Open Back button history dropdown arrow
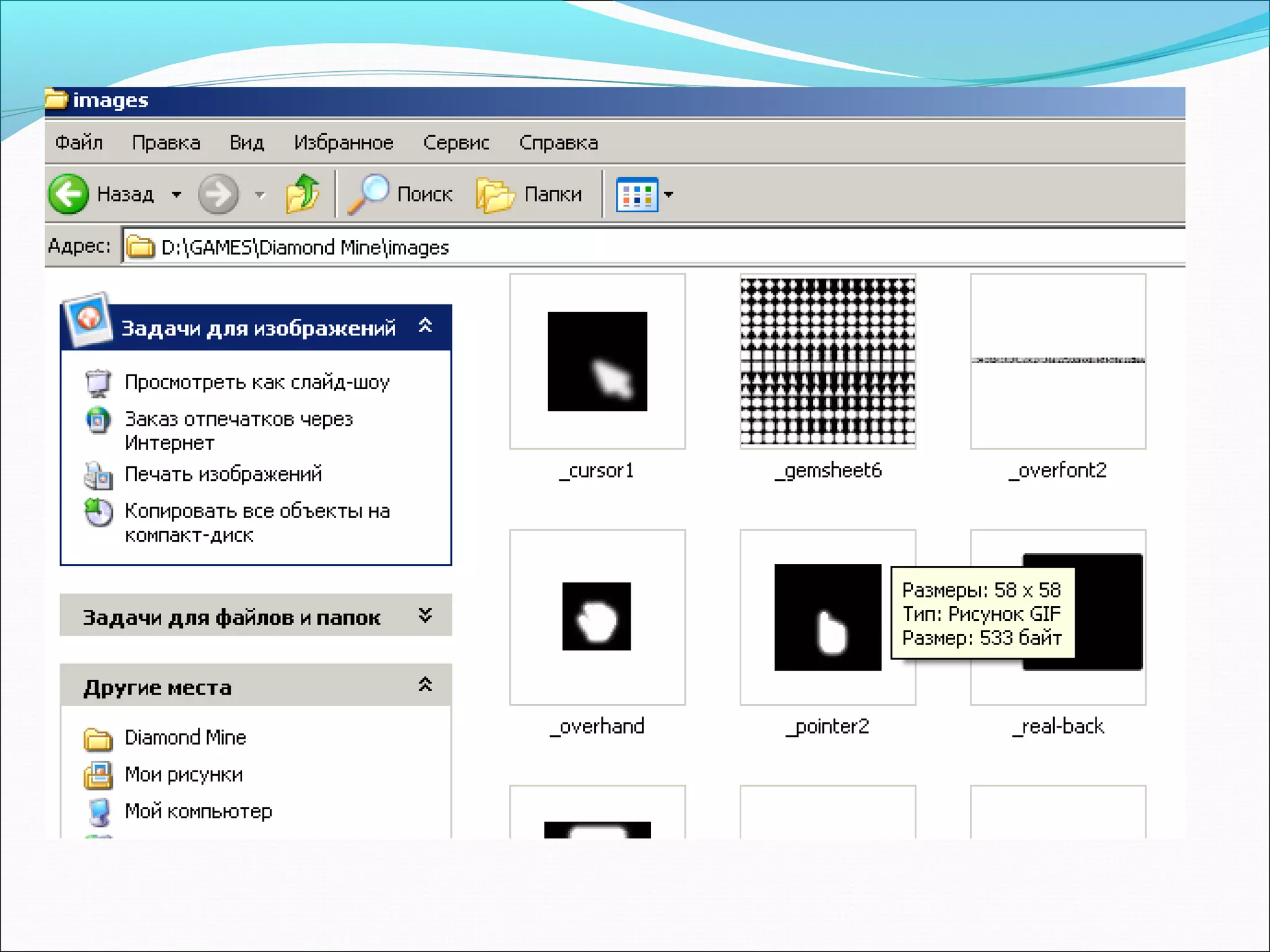 coord(177,195)
